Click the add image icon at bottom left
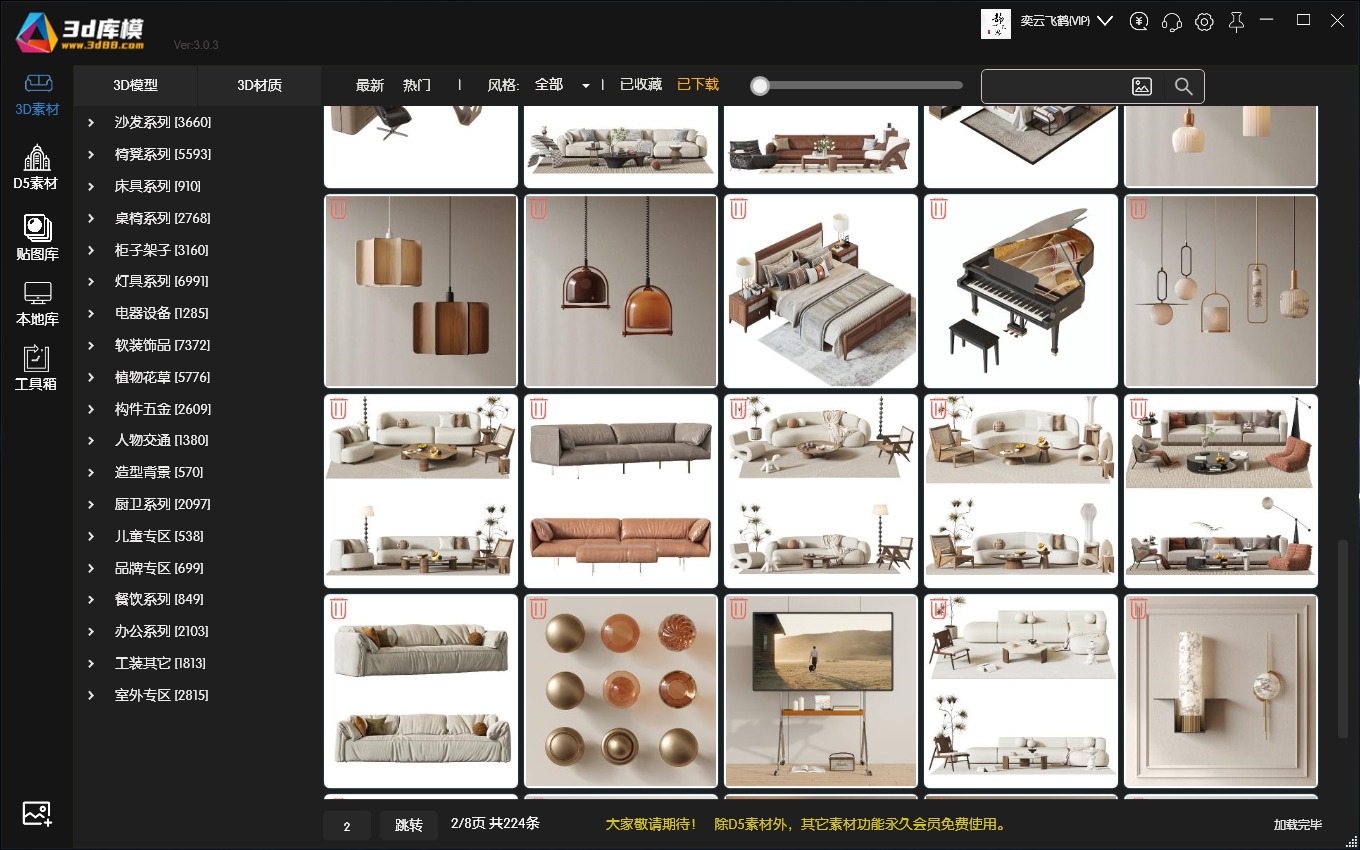Image resolution: width=1360 pixels, height=850 pixels. [x=37, y=813]
